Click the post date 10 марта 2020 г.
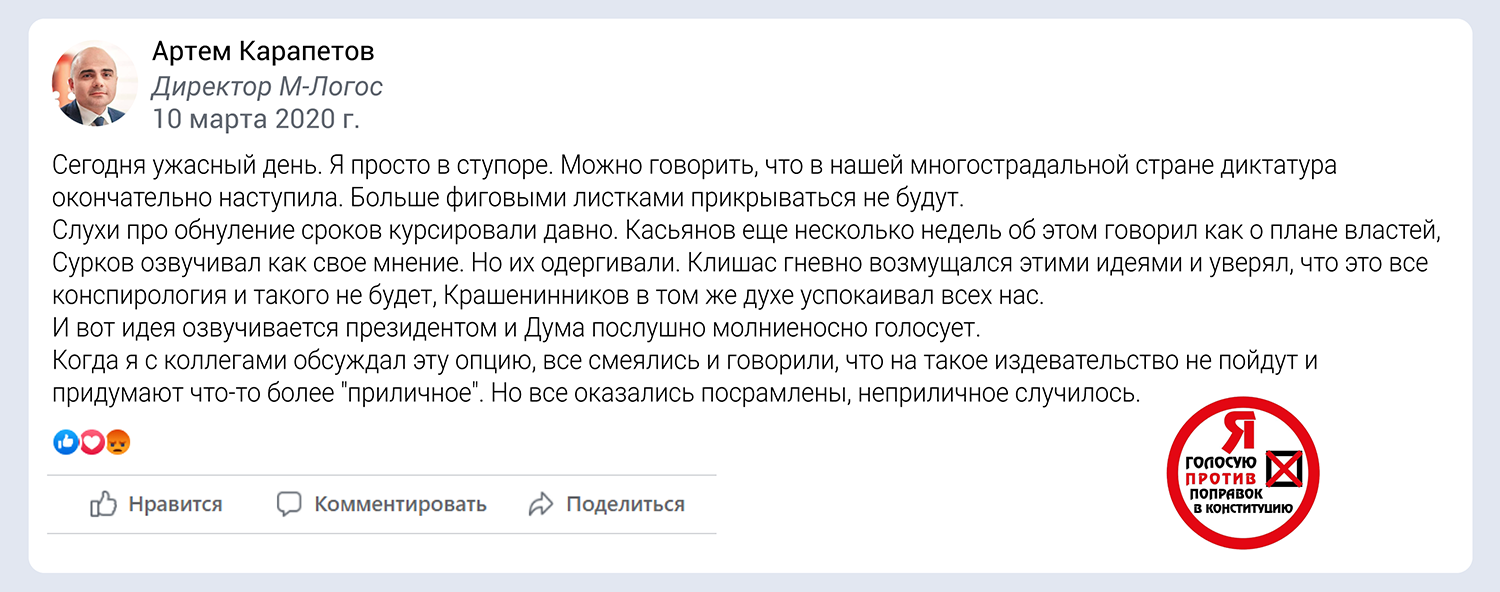 pyautogui.click(x=255, y=120)
